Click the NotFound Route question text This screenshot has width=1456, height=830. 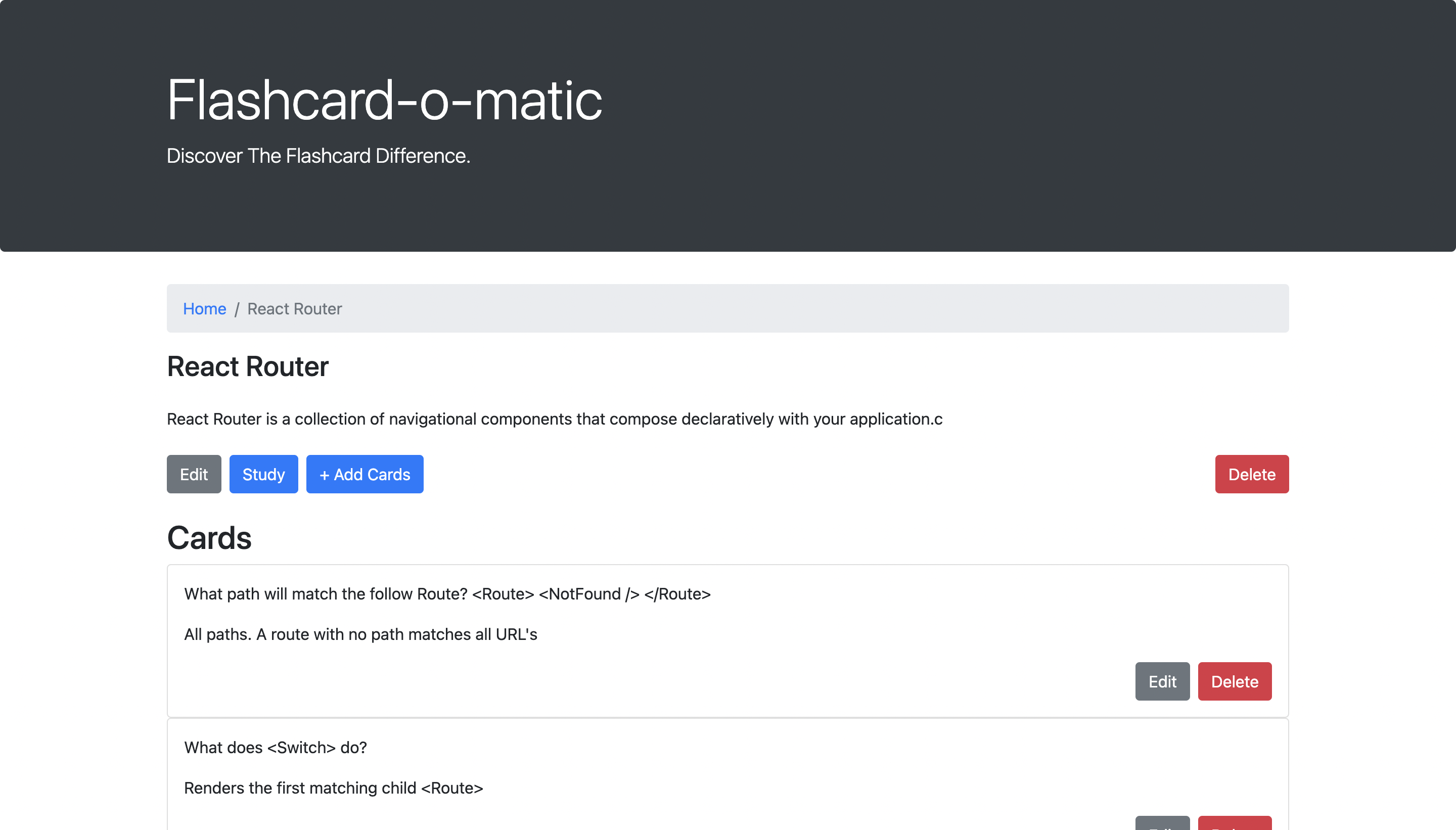[x=447, y=593]
